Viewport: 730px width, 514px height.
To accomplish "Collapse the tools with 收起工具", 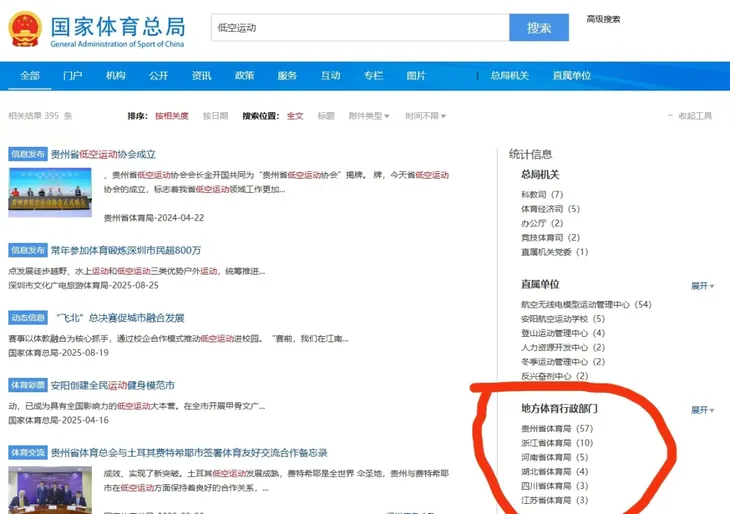I will click(x=689, y=116).
